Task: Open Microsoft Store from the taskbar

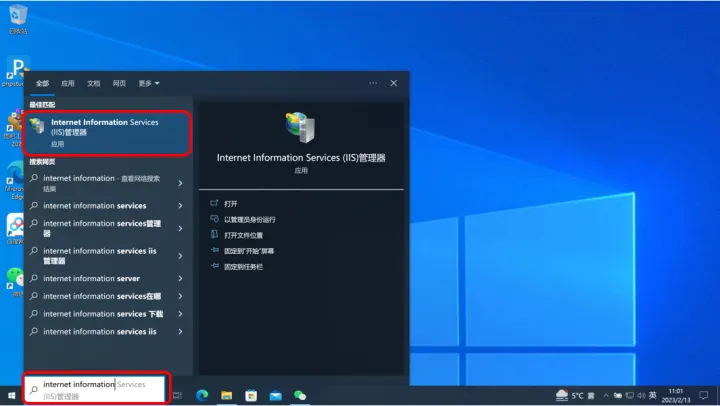Action: (251, 395)
